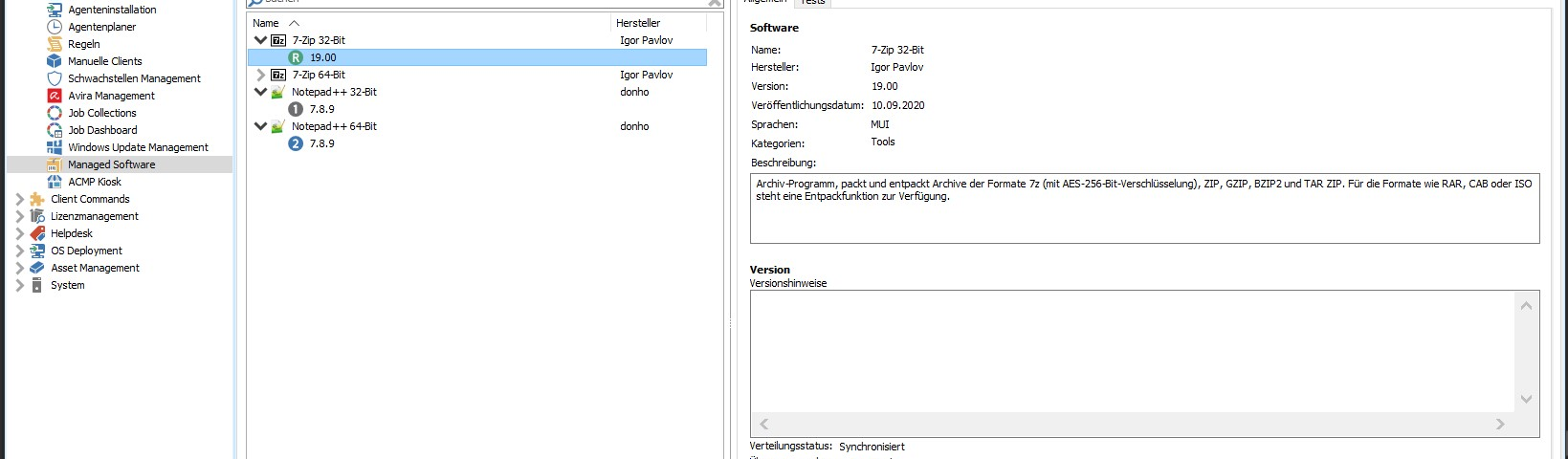Open Windows Update Management in the sidebar
The height and width of the screenshot is (459, 1568).
tap(138, 147)
